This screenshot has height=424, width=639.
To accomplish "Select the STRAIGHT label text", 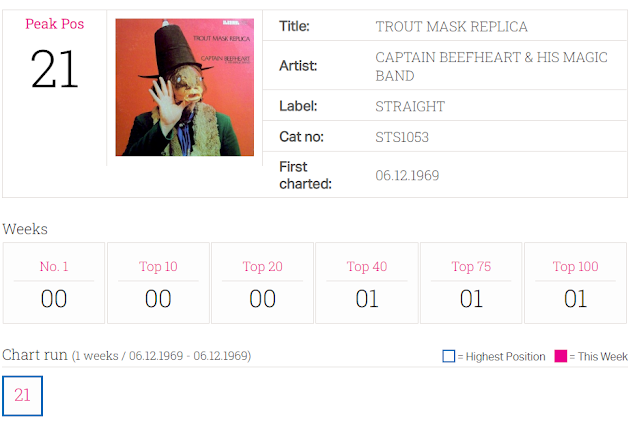I will point(410,106).
